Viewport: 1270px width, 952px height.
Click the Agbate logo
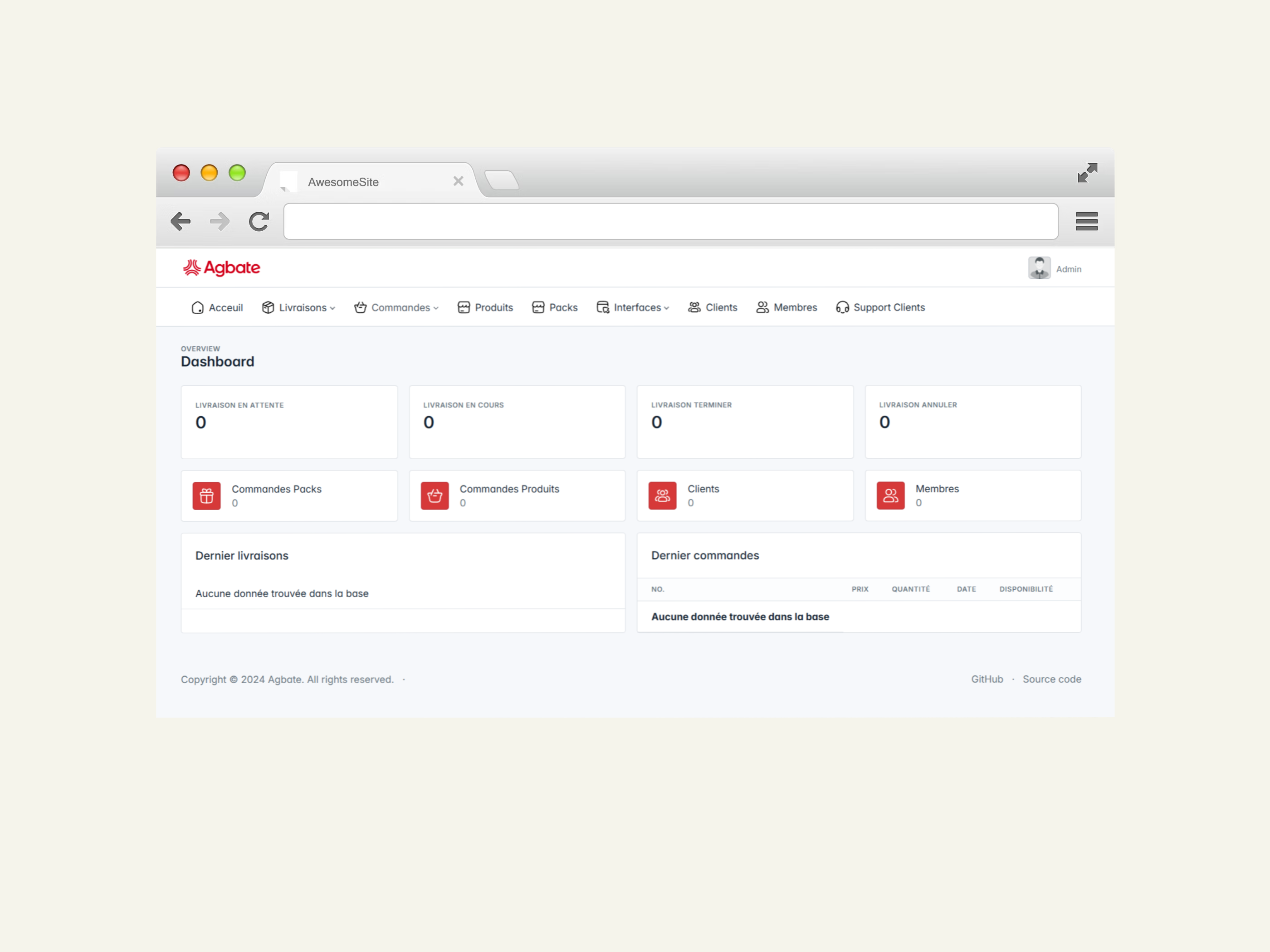(x=222, y=268)
